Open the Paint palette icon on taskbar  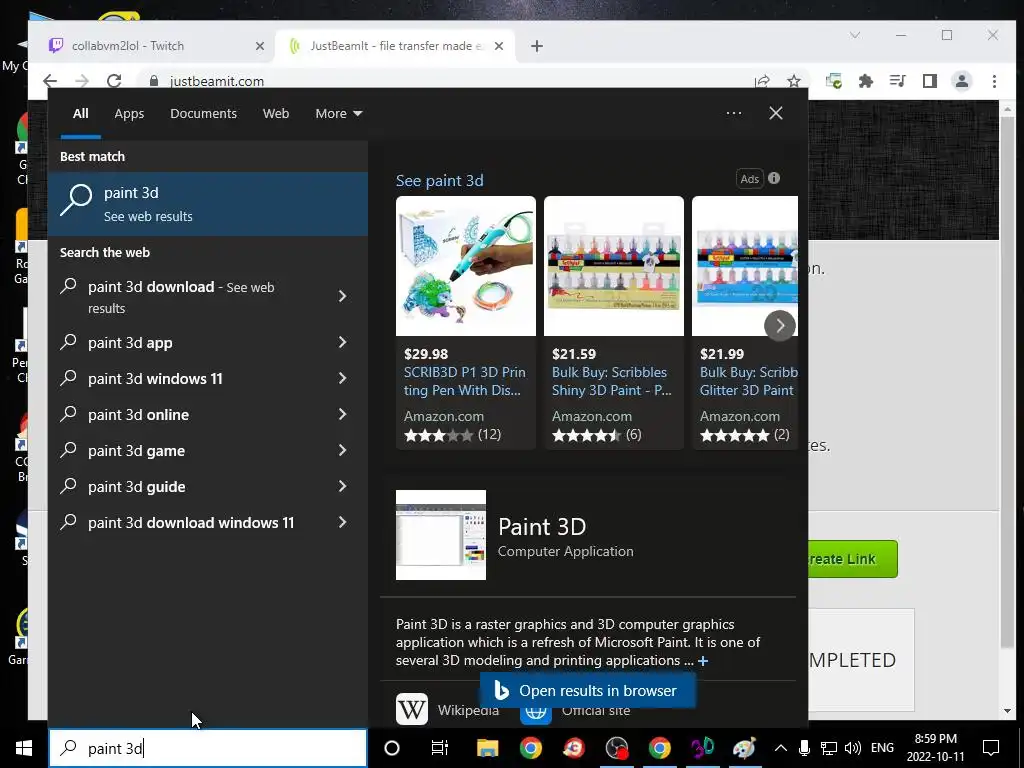point(744,748)
